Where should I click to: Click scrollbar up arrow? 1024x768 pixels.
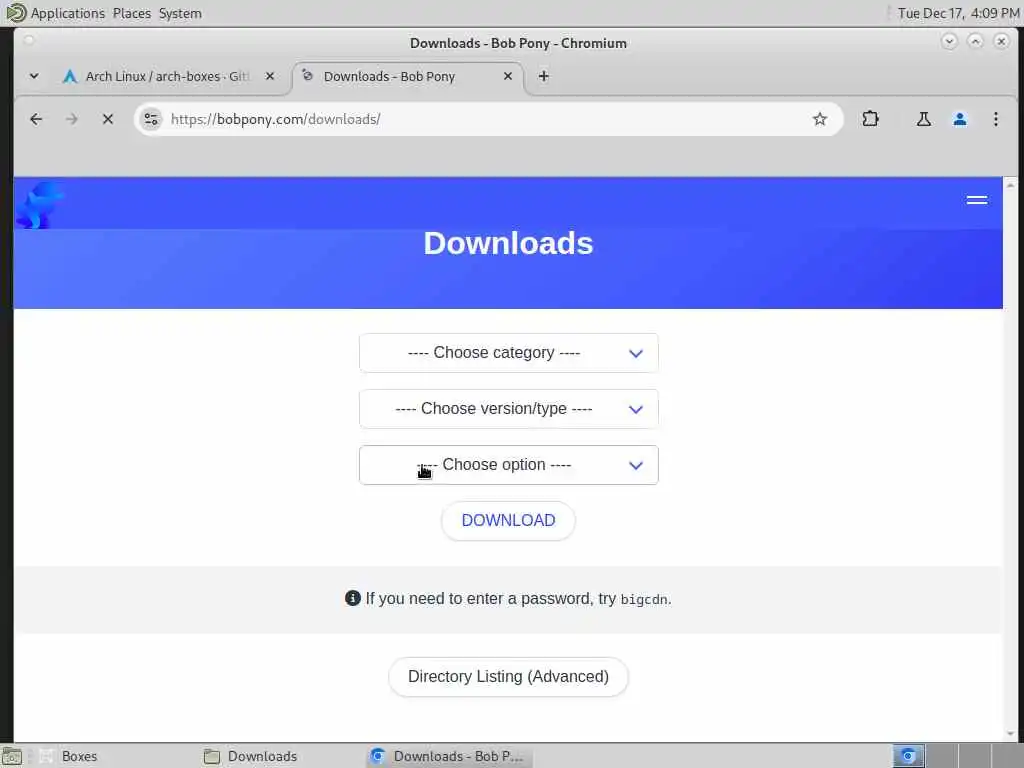click(1010, 185)
